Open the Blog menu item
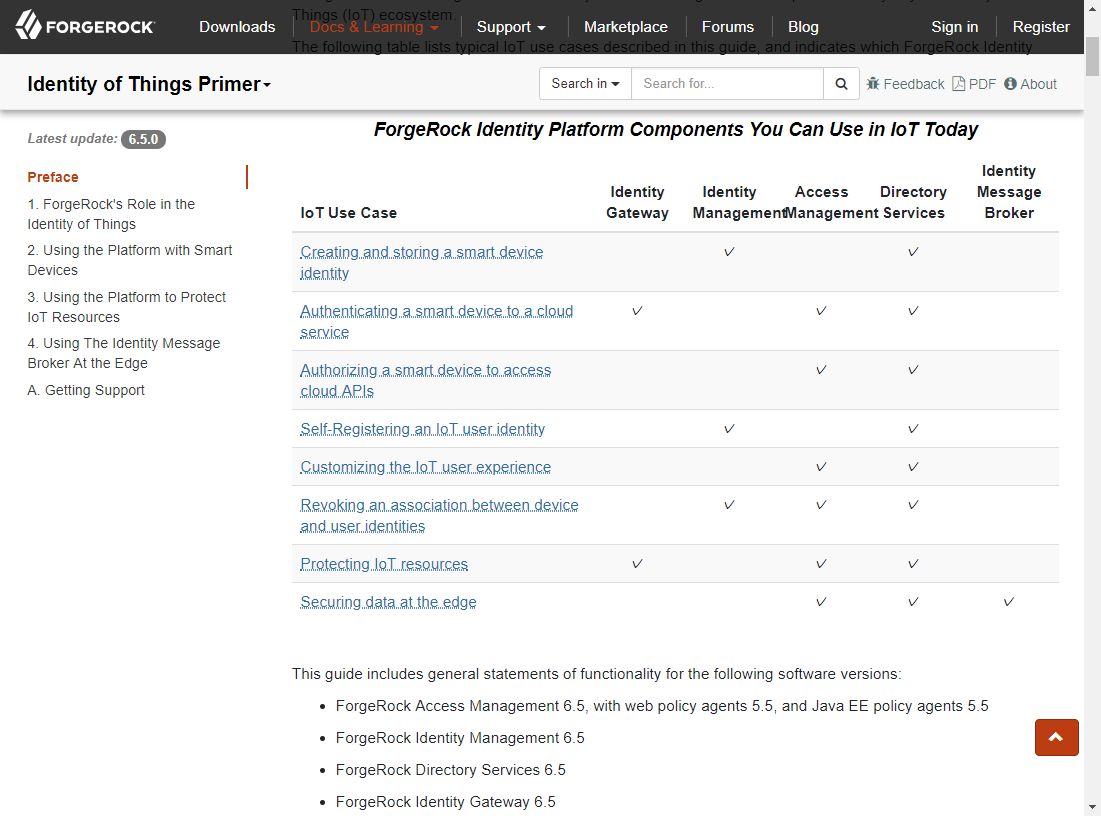This screenshot has height=816, width=1101. [803, 27]
